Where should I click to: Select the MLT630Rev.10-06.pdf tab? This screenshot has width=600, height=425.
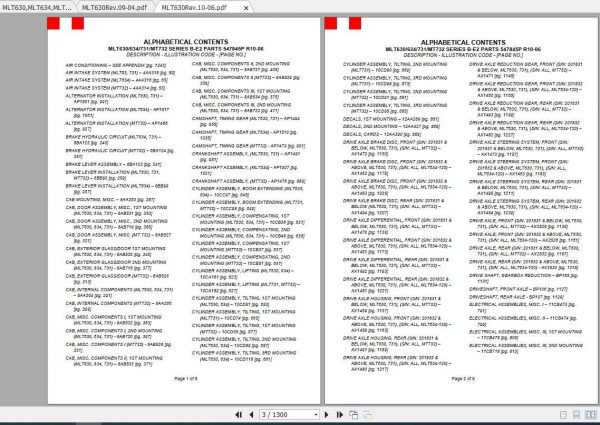coord(194,7)
